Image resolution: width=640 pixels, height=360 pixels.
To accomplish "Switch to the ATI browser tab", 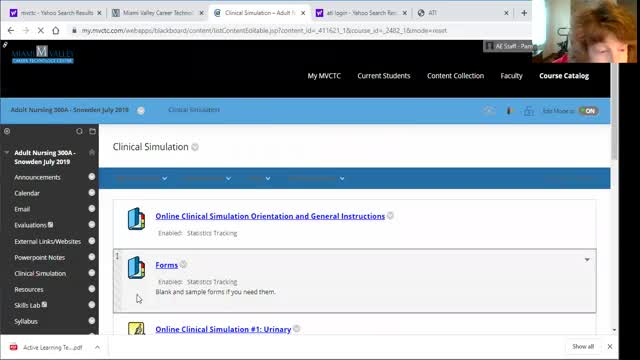I will pos(462,13).
